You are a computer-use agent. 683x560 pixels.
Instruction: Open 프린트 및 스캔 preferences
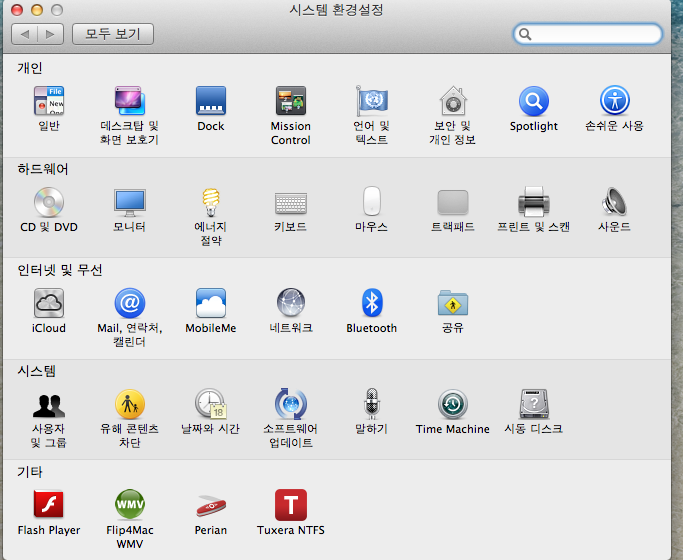pos(534,202)
